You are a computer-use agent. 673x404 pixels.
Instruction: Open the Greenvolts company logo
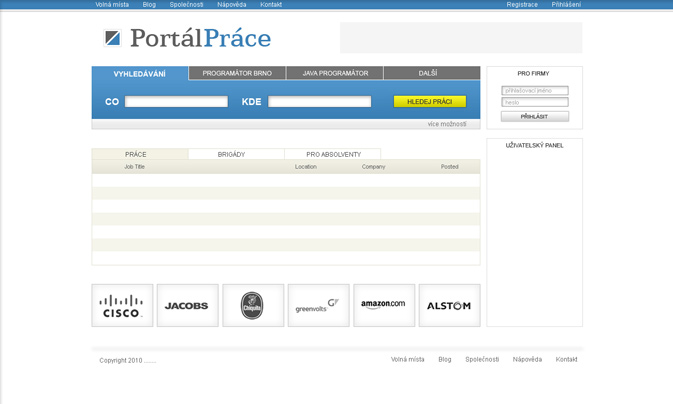point(318,305)
